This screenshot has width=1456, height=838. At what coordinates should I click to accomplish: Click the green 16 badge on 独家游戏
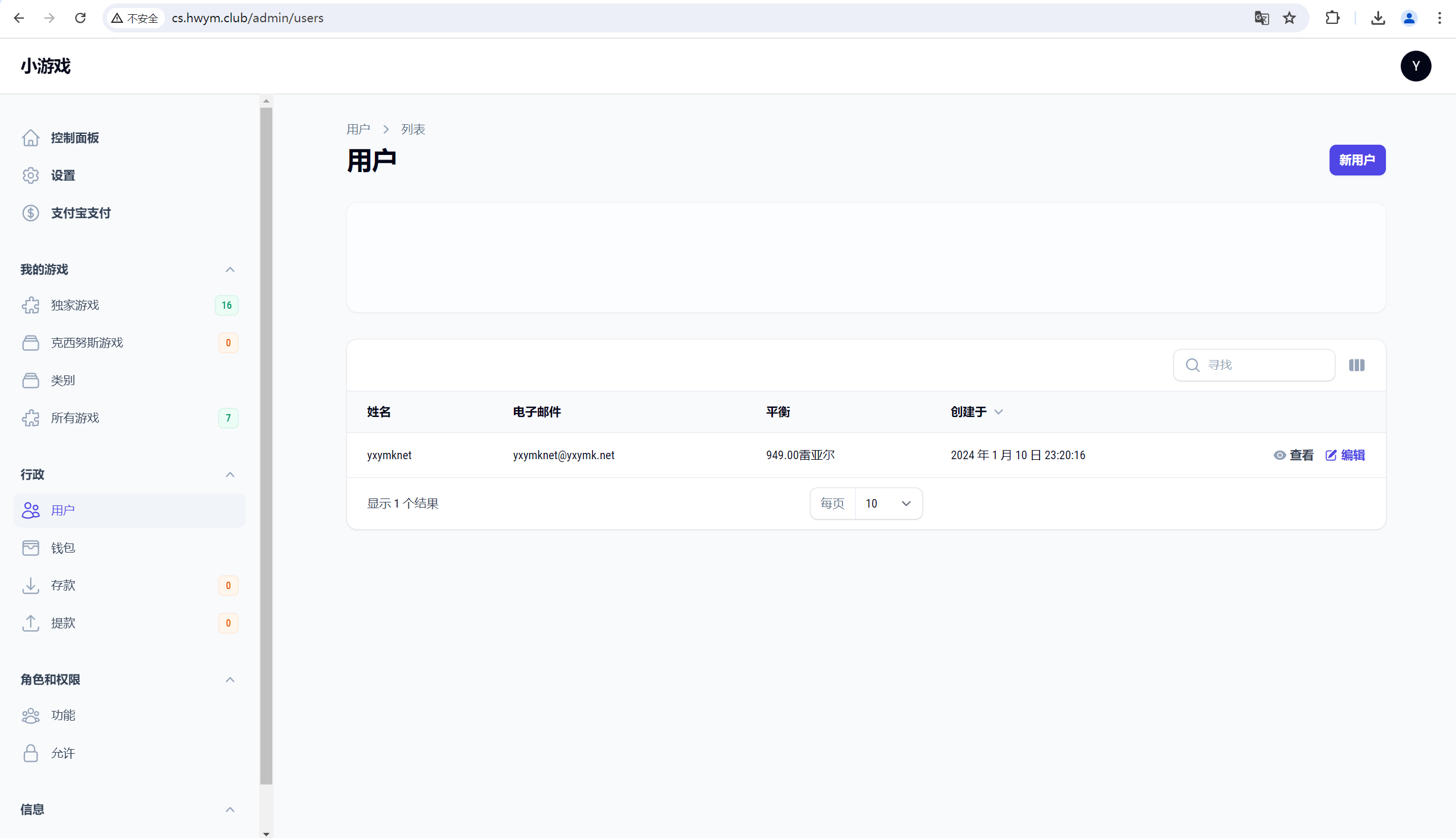point(226,305)
